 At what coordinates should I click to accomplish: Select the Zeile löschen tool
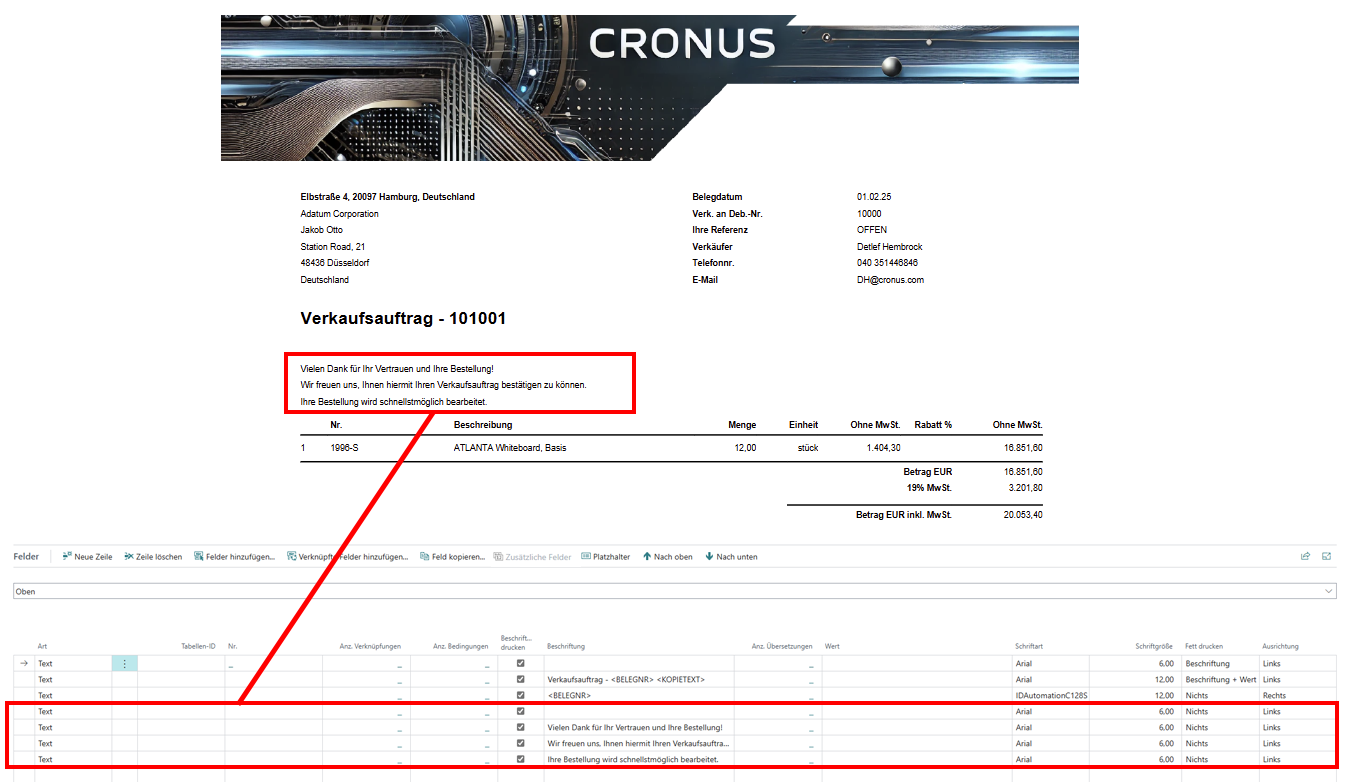pos(128,556)
